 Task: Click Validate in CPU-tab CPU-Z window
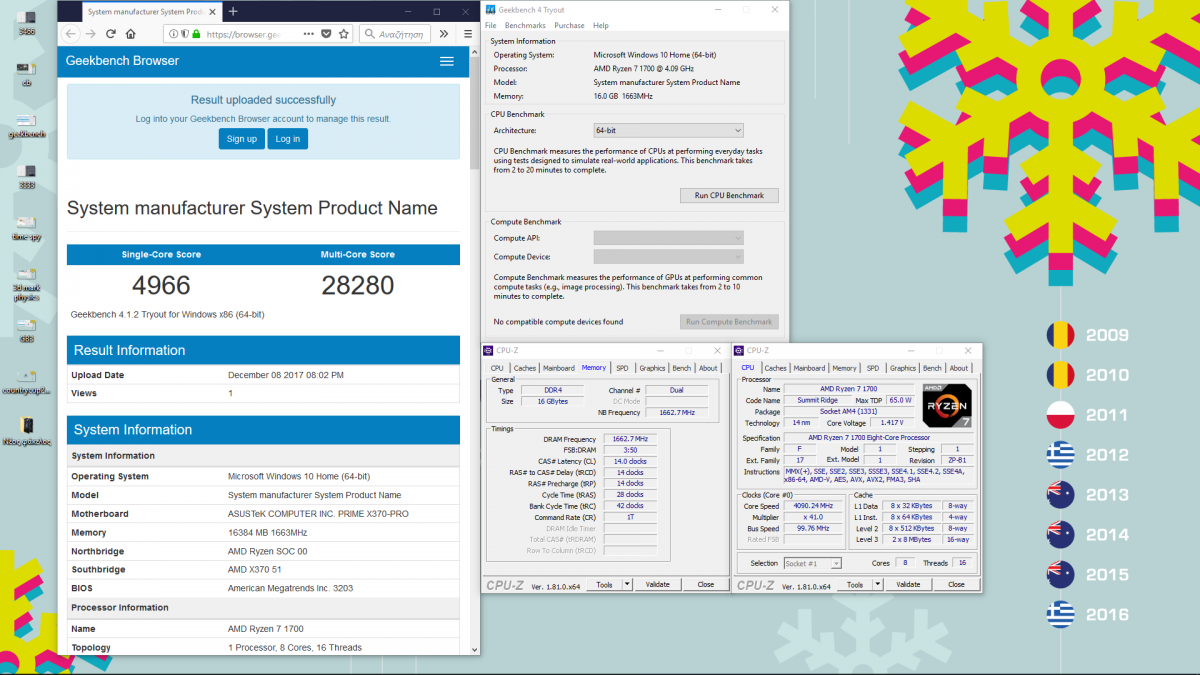908,584
